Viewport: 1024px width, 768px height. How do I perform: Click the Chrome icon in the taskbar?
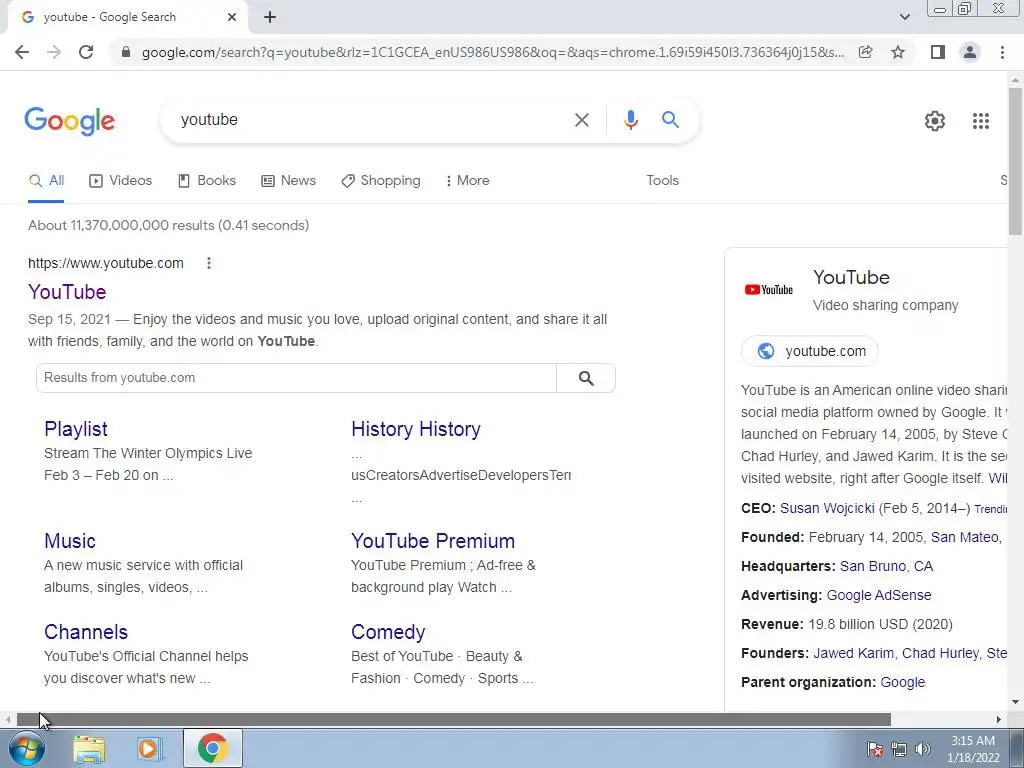(212, 748)
